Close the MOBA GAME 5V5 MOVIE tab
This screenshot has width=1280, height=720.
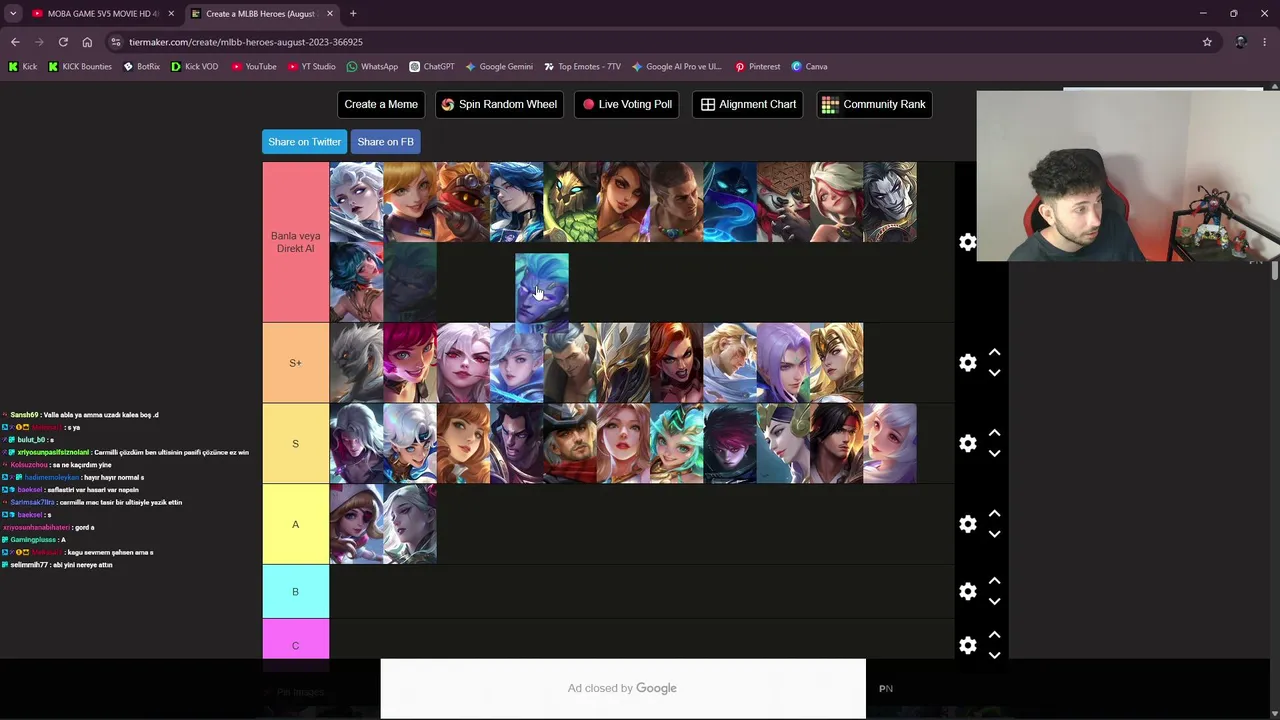(x=171, y=13)
